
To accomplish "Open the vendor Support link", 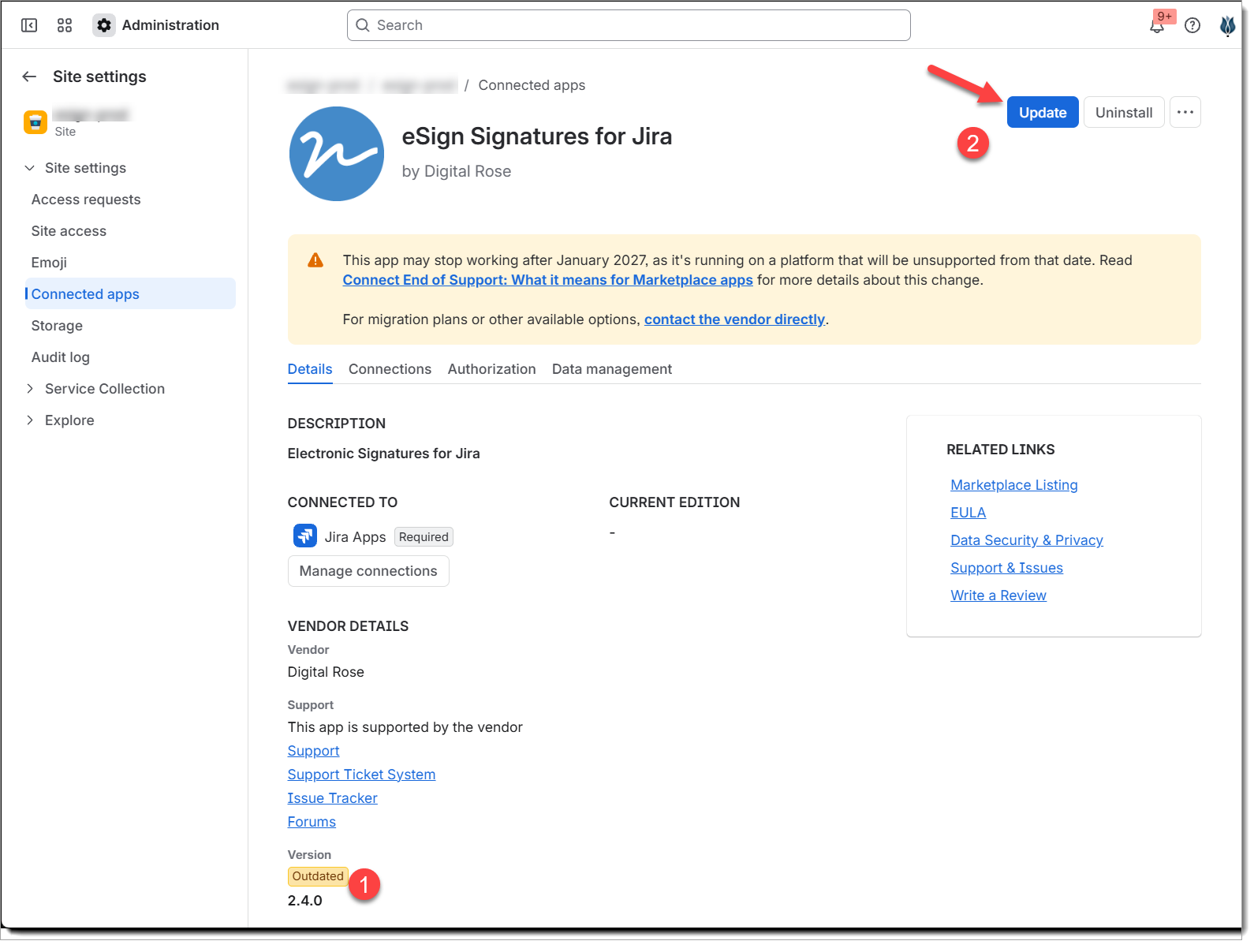I will 314,751.
